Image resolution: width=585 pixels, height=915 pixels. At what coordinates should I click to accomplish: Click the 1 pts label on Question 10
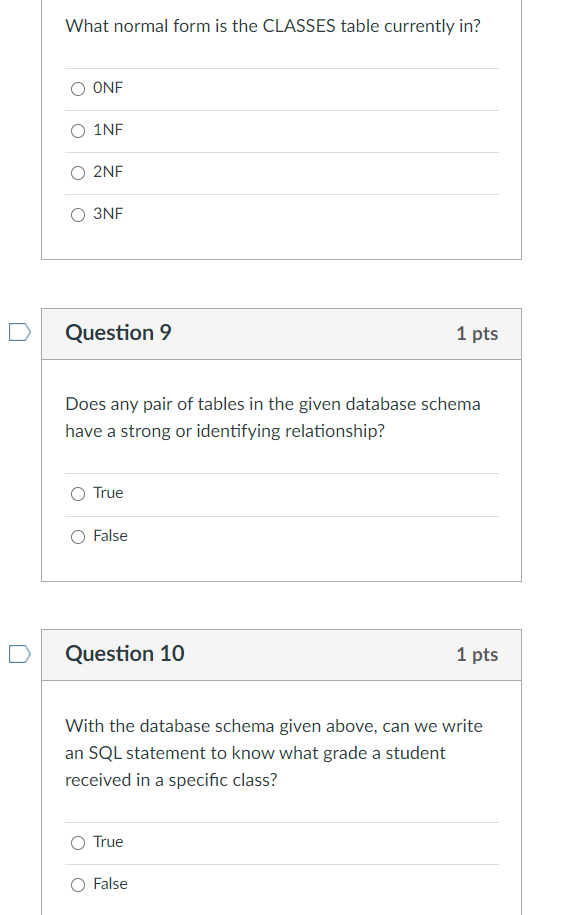(476, 655)
